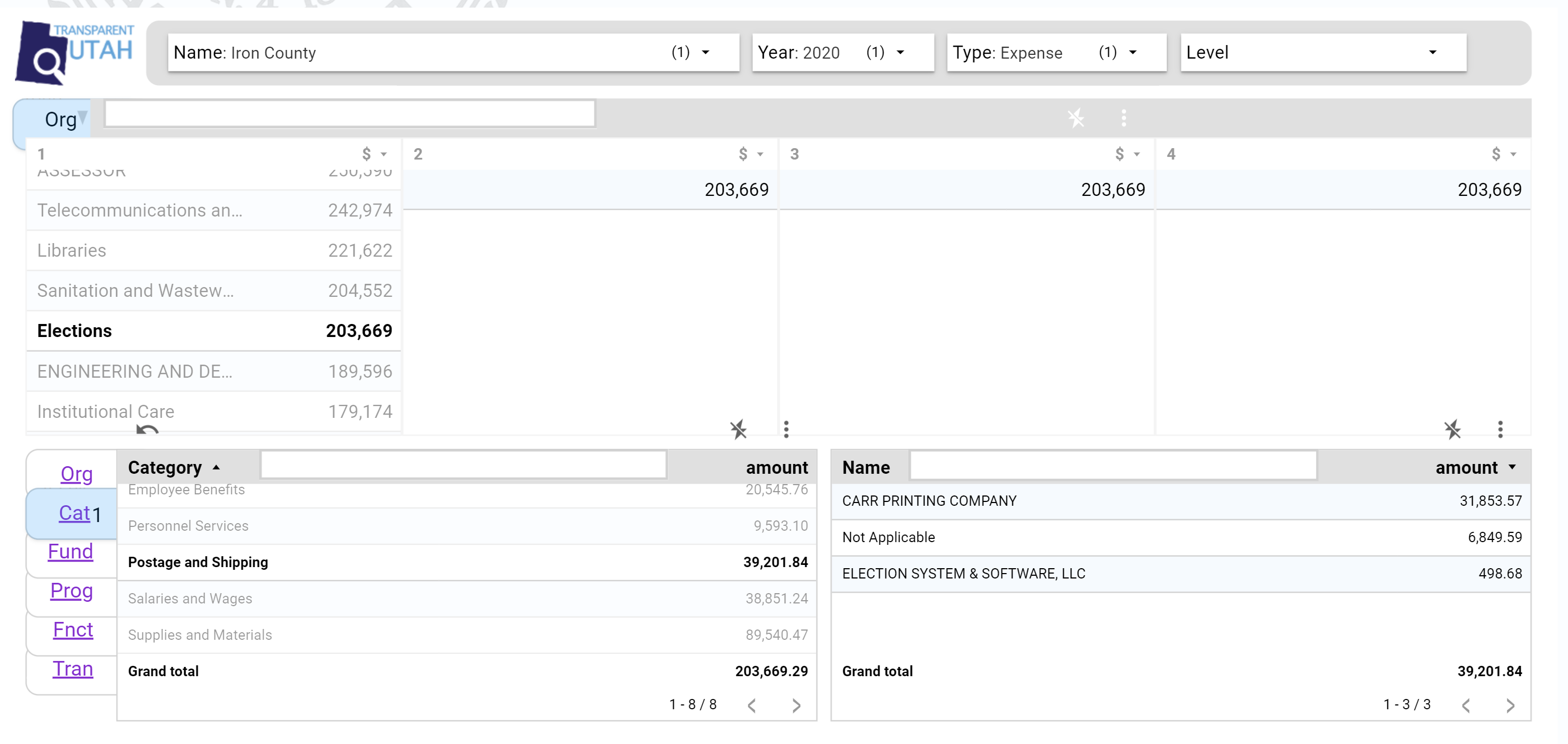
Task: Click the Category table search field
Action: click(463, 466)
